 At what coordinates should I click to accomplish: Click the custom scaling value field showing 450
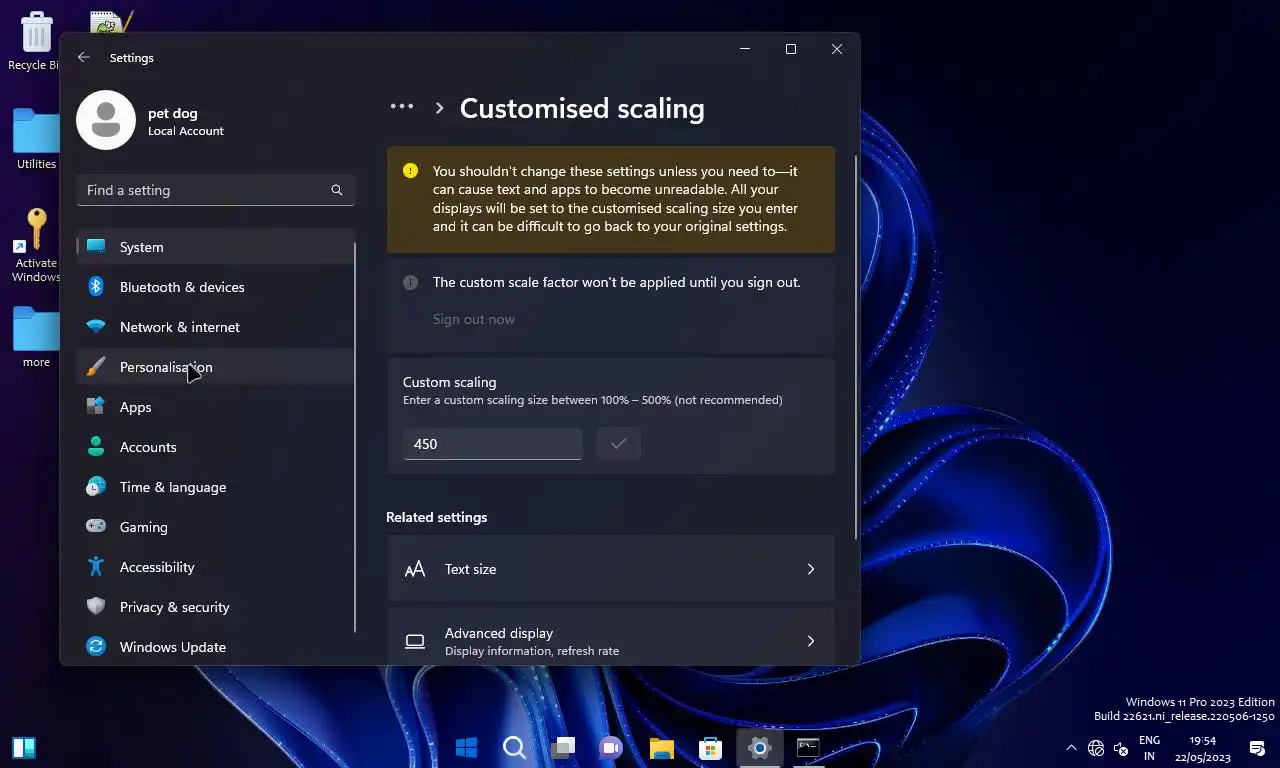[x=492, y=444]
